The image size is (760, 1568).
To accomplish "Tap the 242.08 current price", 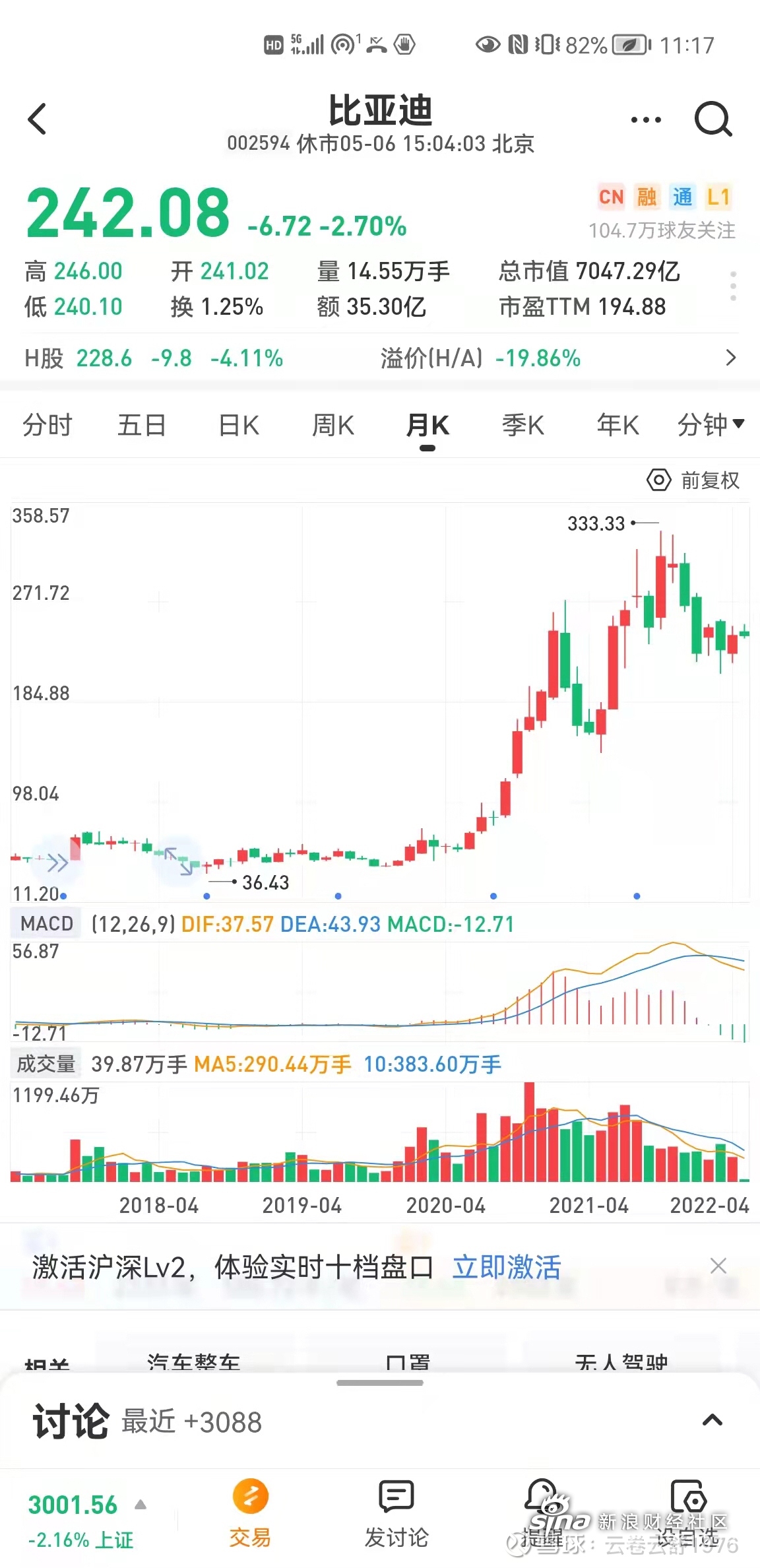I will pos(129,212).
